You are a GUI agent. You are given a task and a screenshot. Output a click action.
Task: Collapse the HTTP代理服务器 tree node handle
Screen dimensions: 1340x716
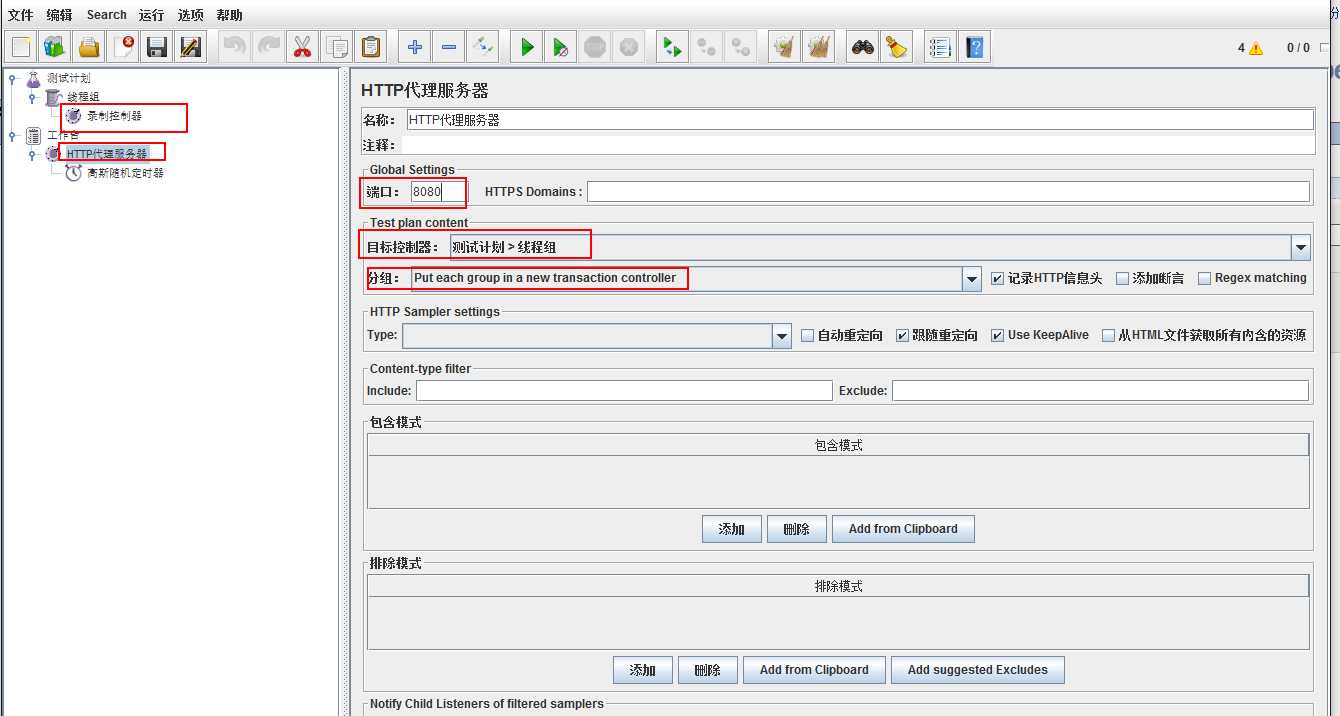pos(33,154)
